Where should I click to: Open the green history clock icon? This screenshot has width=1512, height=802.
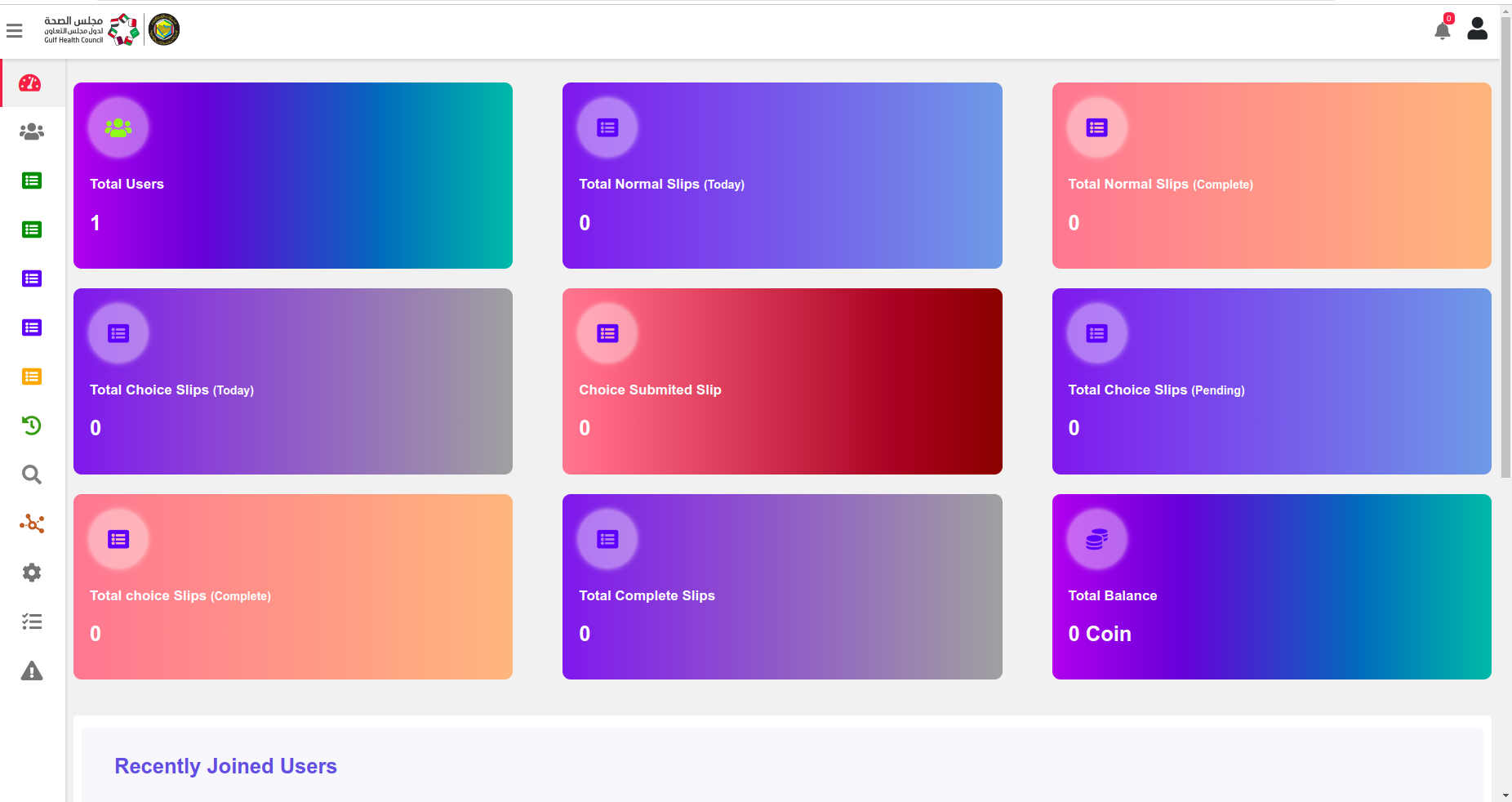tap(32, 426)
